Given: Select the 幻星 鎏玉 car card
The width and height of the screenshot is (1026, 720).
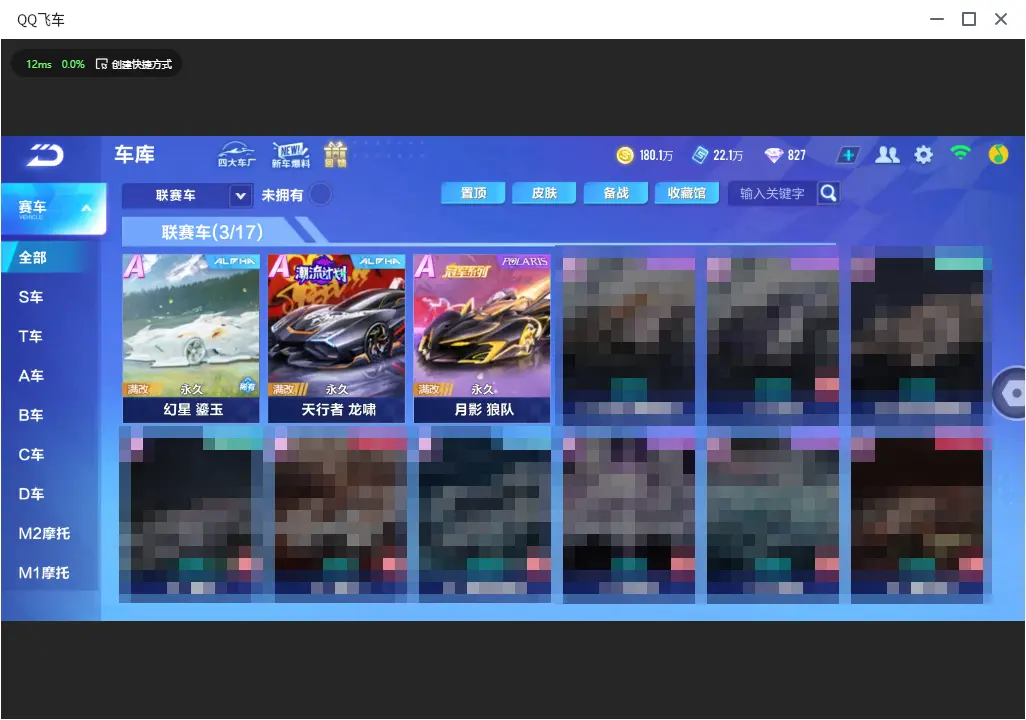Looking at the screenshot, I should [191, 338].
